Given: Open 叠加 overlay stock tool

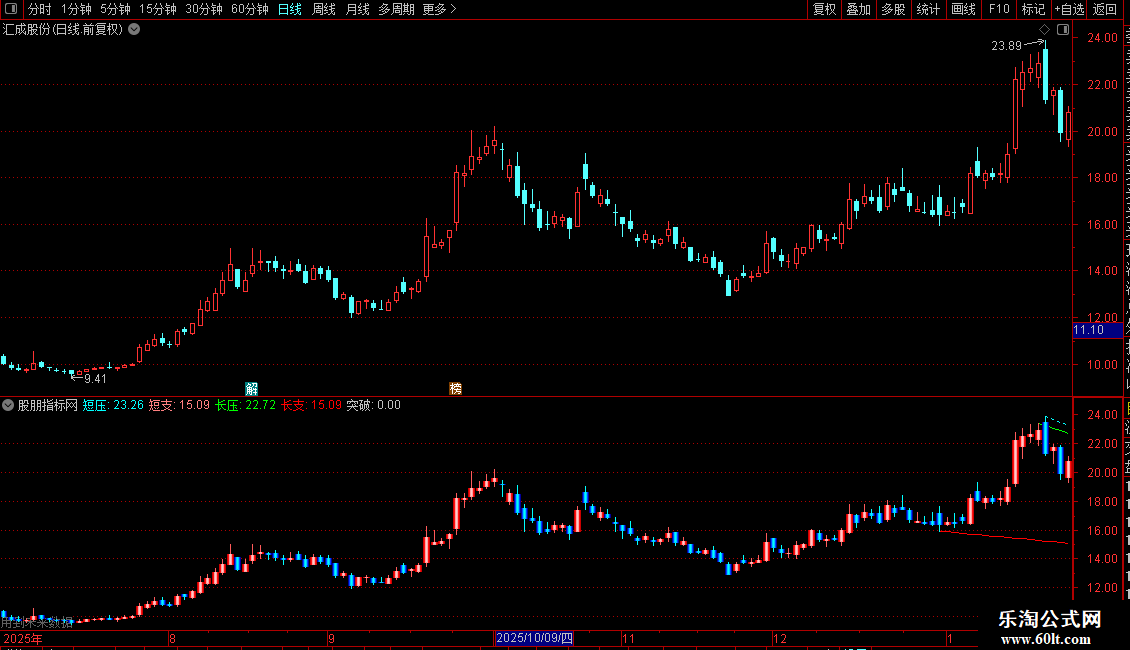Looking at the screenshot, I should (859, 9).
